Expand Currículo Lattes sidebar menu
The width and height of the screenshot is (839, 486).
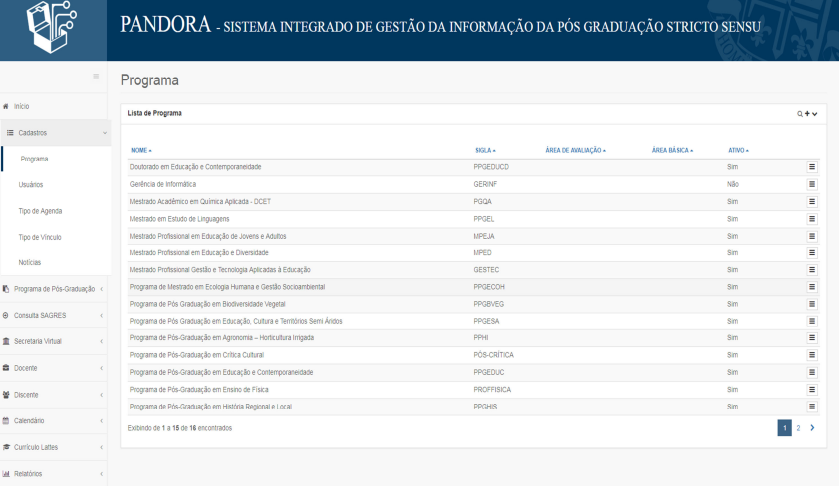coord(54,447)
